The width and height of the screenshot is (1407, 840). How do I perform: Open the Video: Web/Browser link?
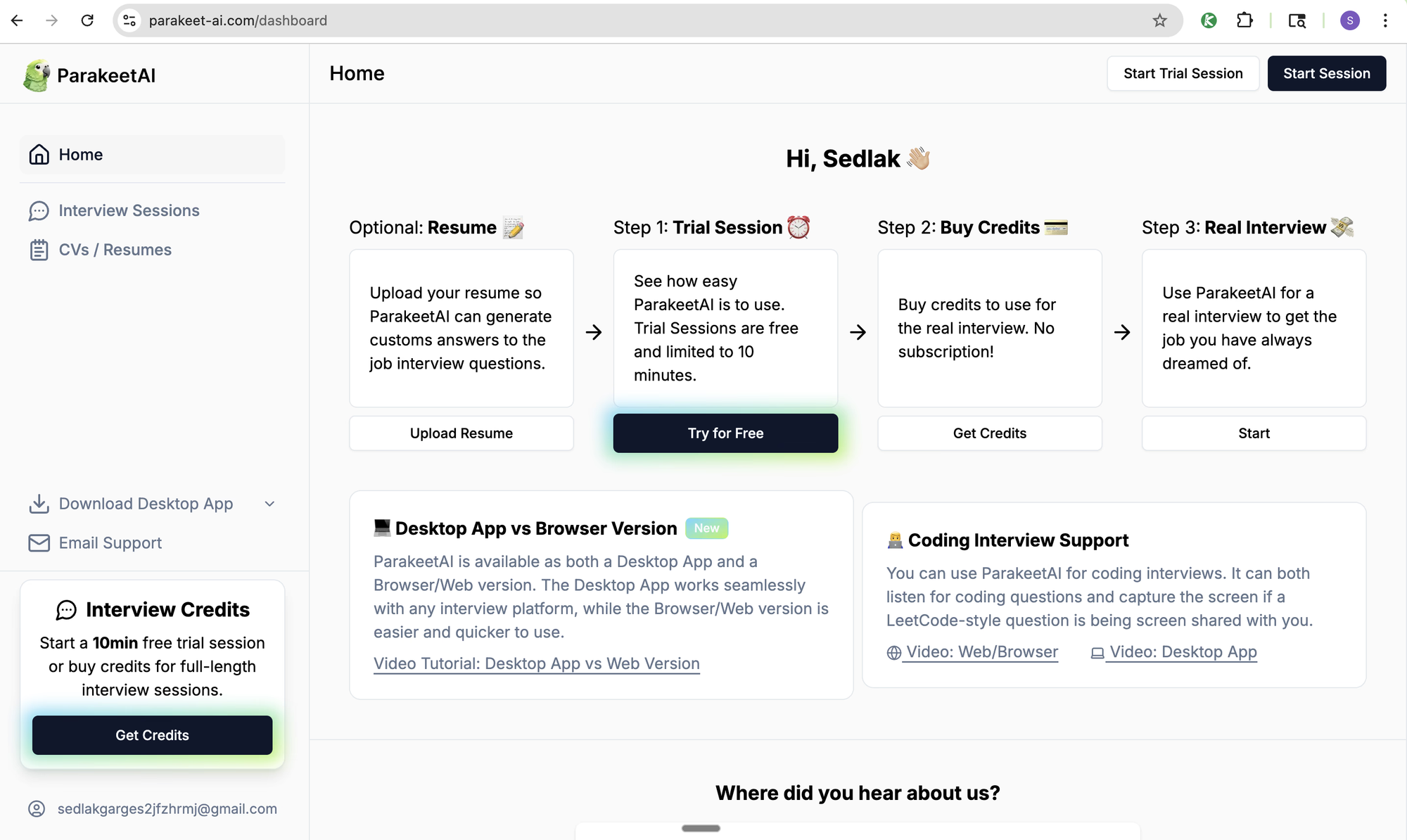981,652
